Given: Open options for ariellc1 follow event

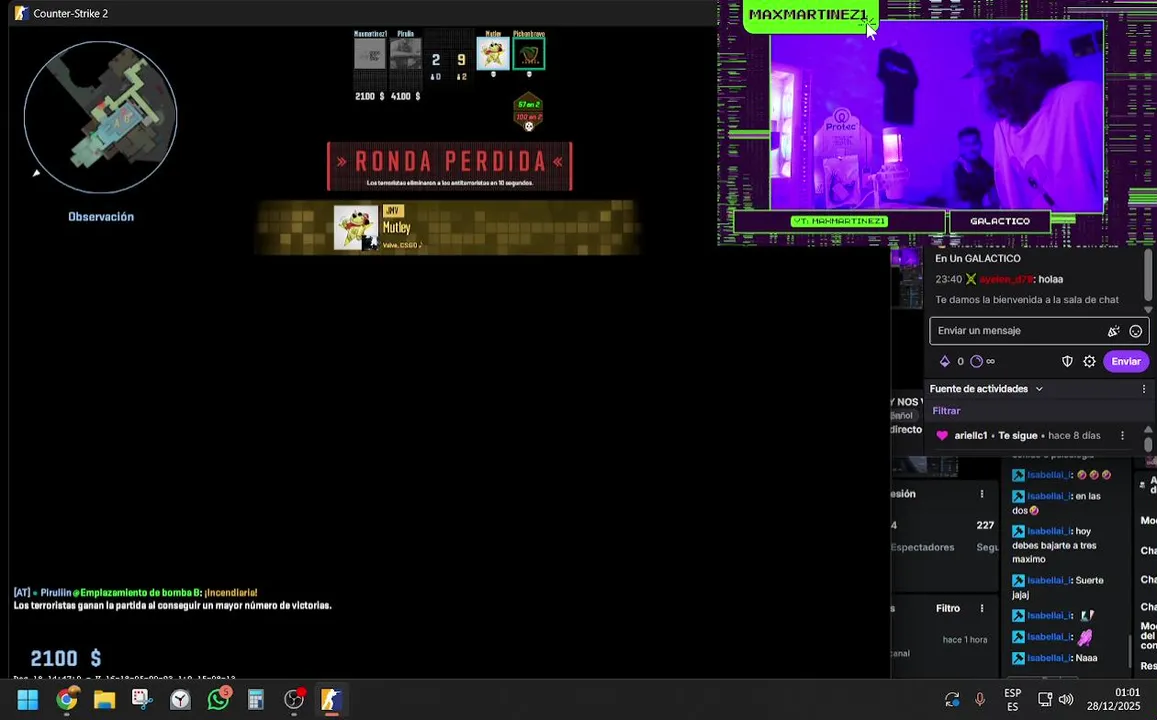Looking at the screenshot, I should (x=1122, y=436).
